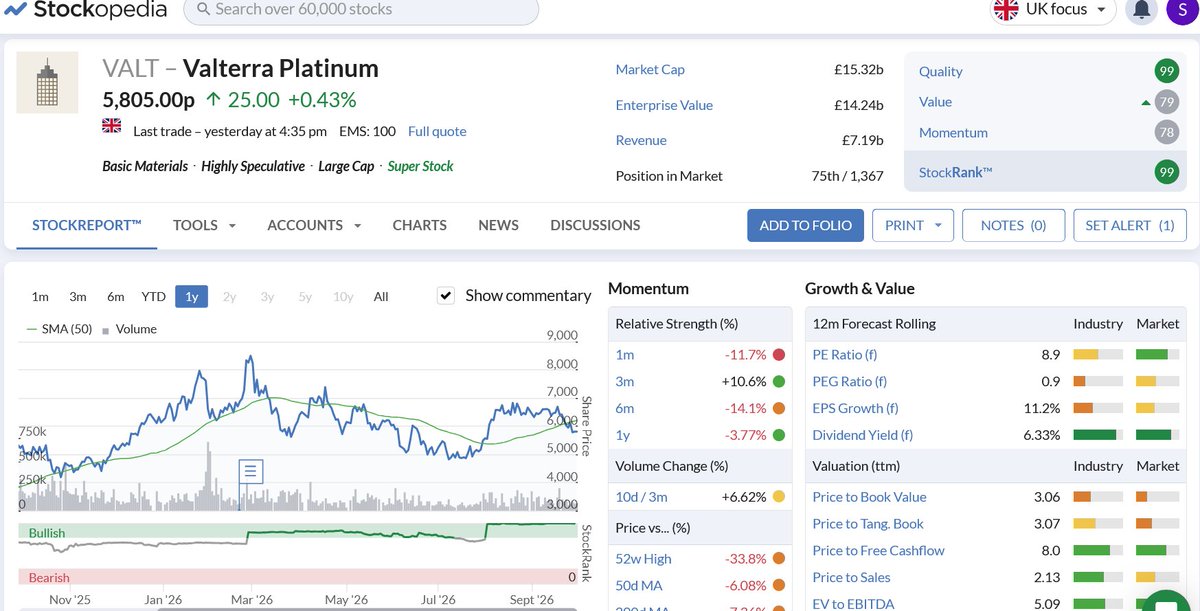Click the Price to Free Cashflow link
This screenshot has height=611, width=1200.
[878, 550]
